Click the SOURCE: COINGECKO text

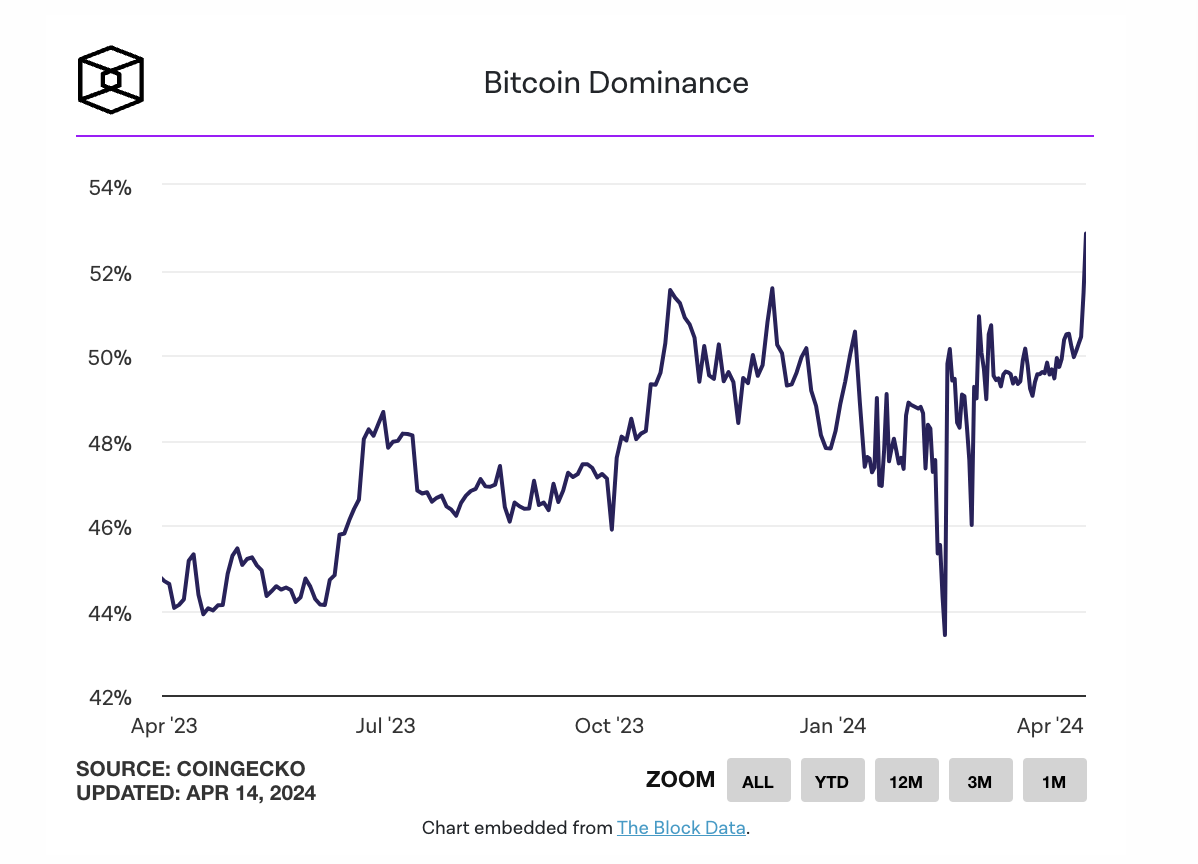(191, 769)
